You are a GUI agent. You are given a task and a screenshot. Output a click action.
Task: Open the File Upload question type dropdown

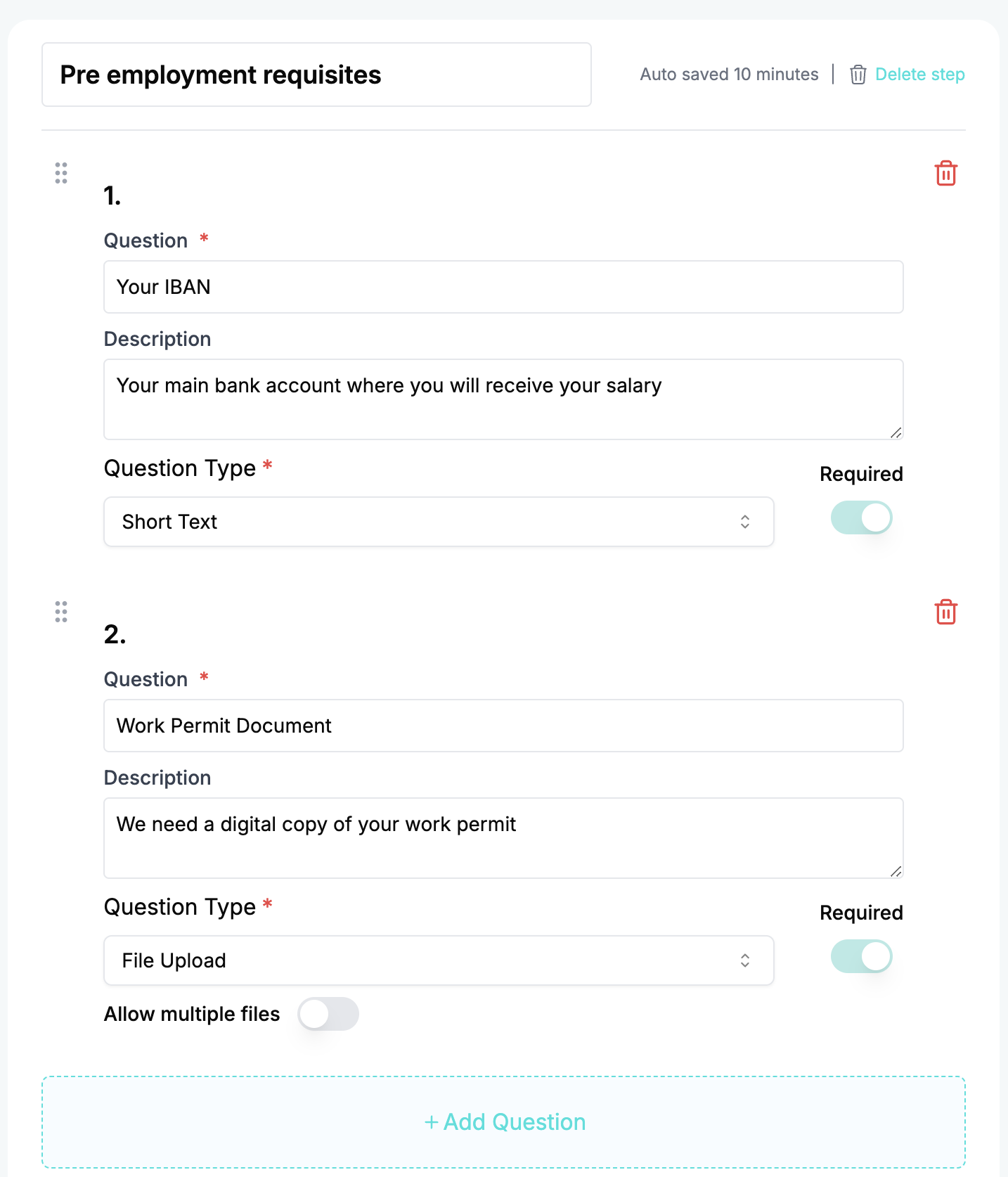point(422,960)
